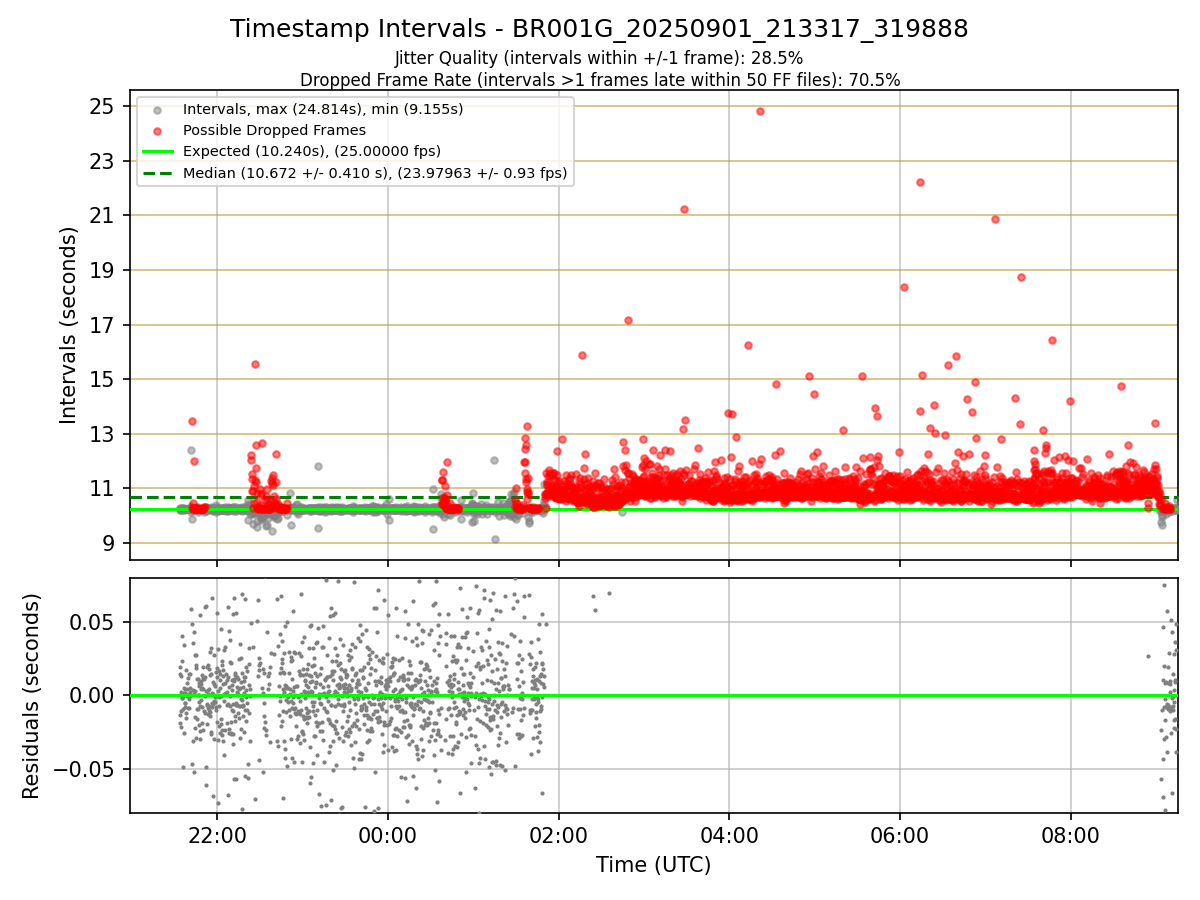
Task: Click the '08:00' x-axis tick label
Action: point(1071,835)
